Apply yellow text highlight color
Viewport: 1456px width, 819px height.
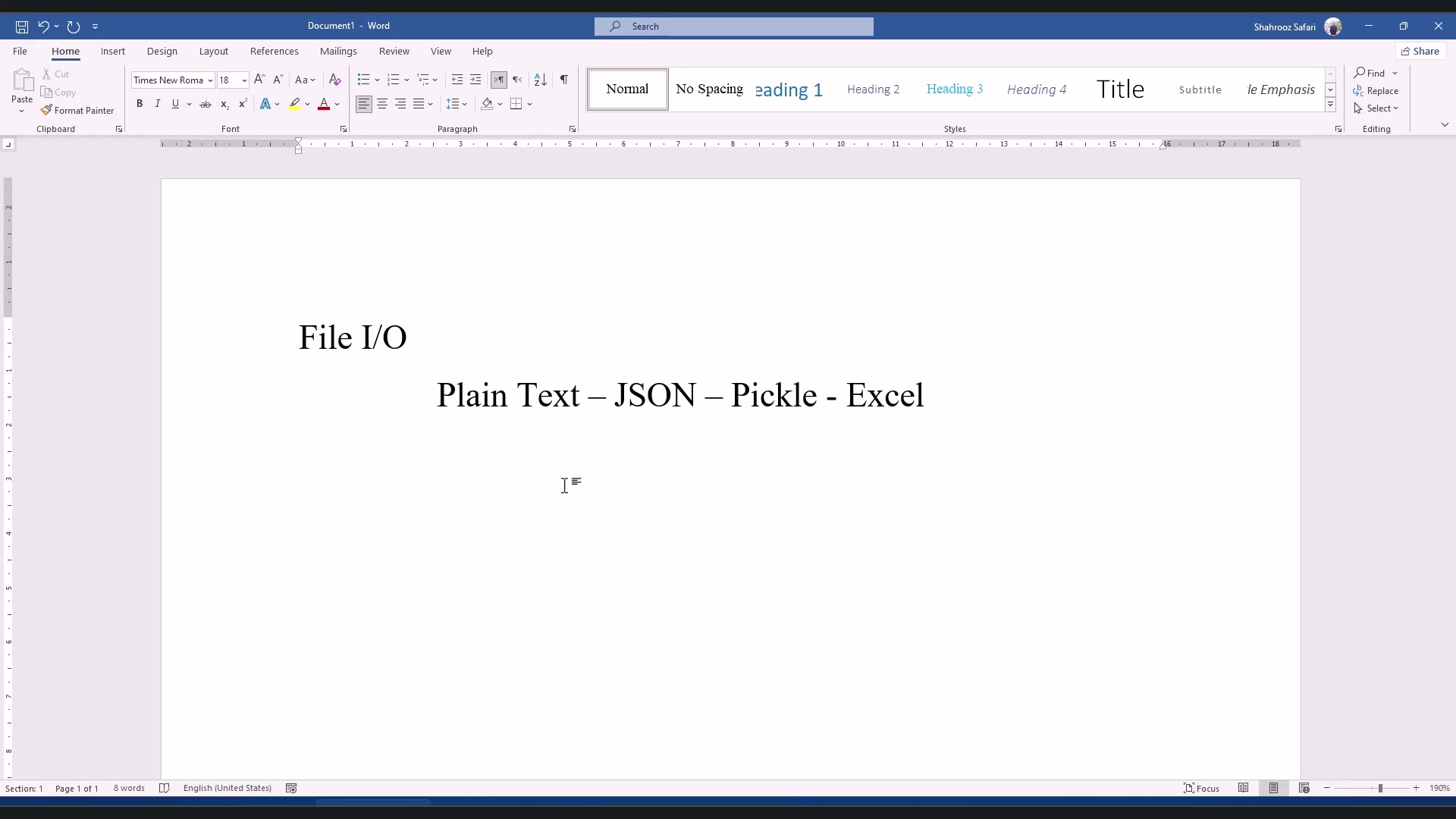click(x=294, y=104)
